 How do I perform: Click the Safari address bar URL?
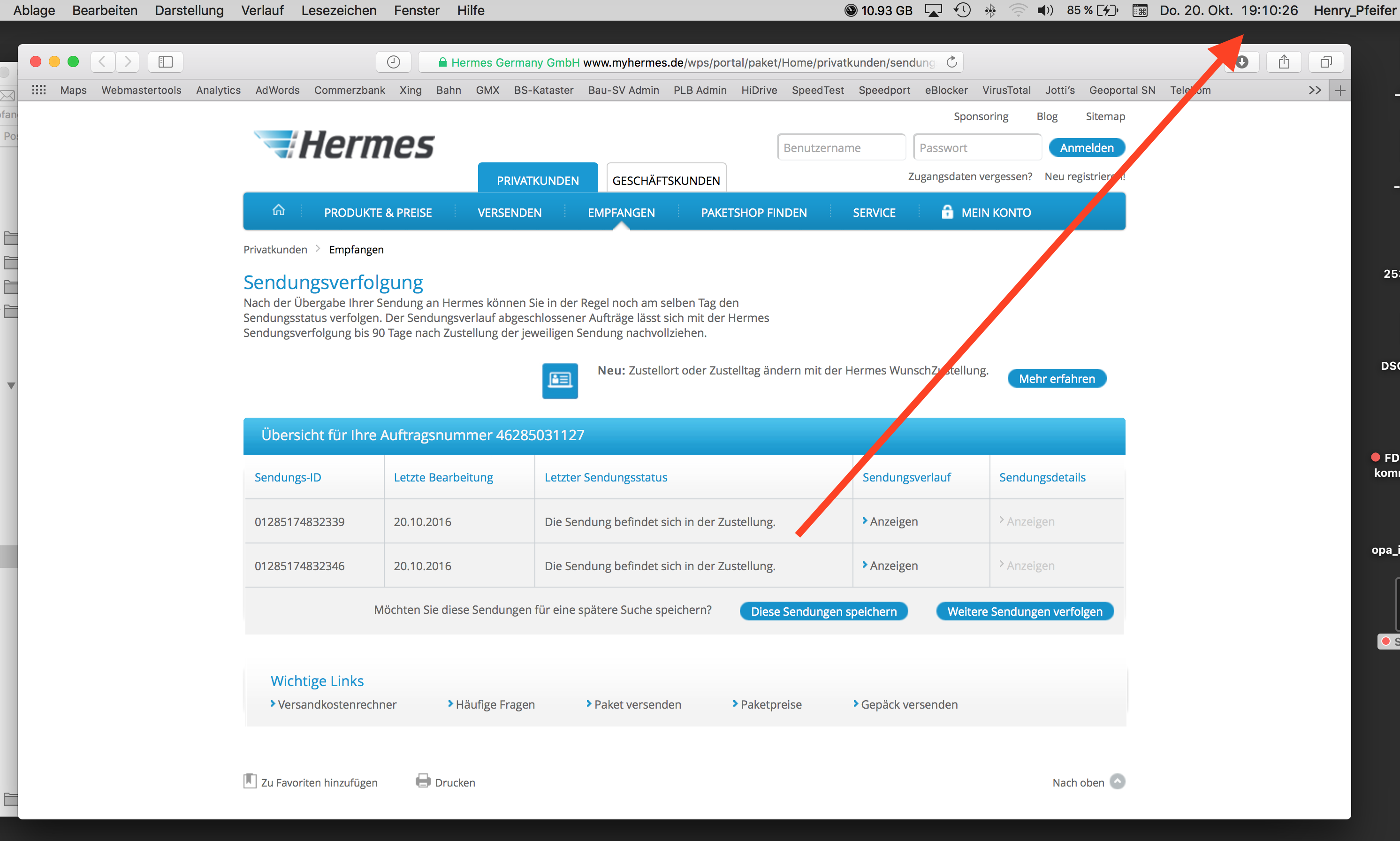[691, 62]
